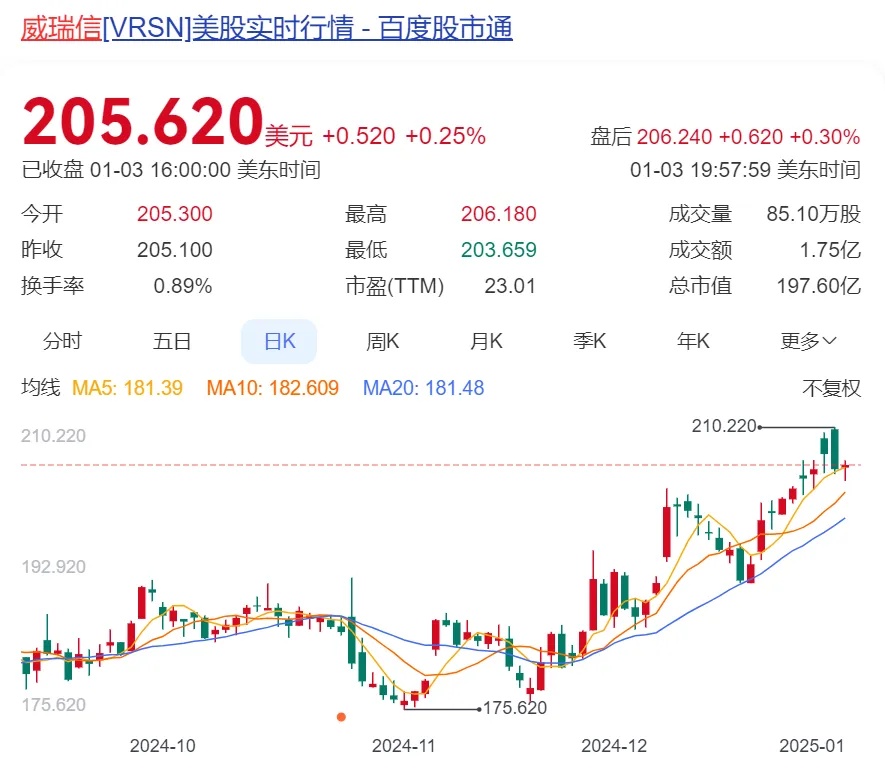Viewport: 885px width, 775px height.
Task: Click the MA5: 181.39 indicator label
Action: 128,388
